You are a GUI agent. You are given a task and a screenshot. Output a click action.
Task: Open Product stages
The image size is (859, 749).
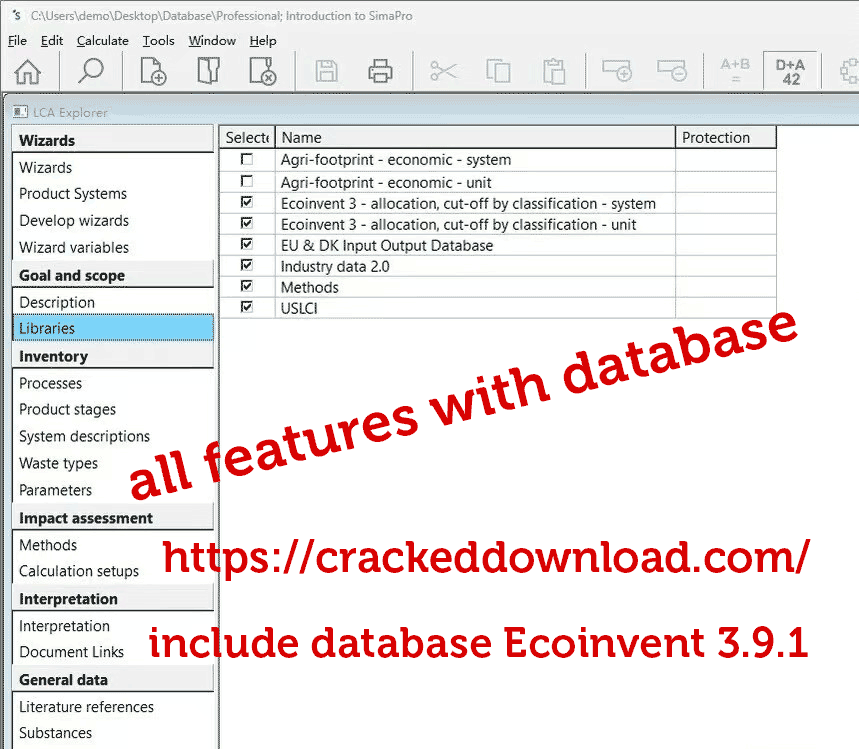pos(67,410)
